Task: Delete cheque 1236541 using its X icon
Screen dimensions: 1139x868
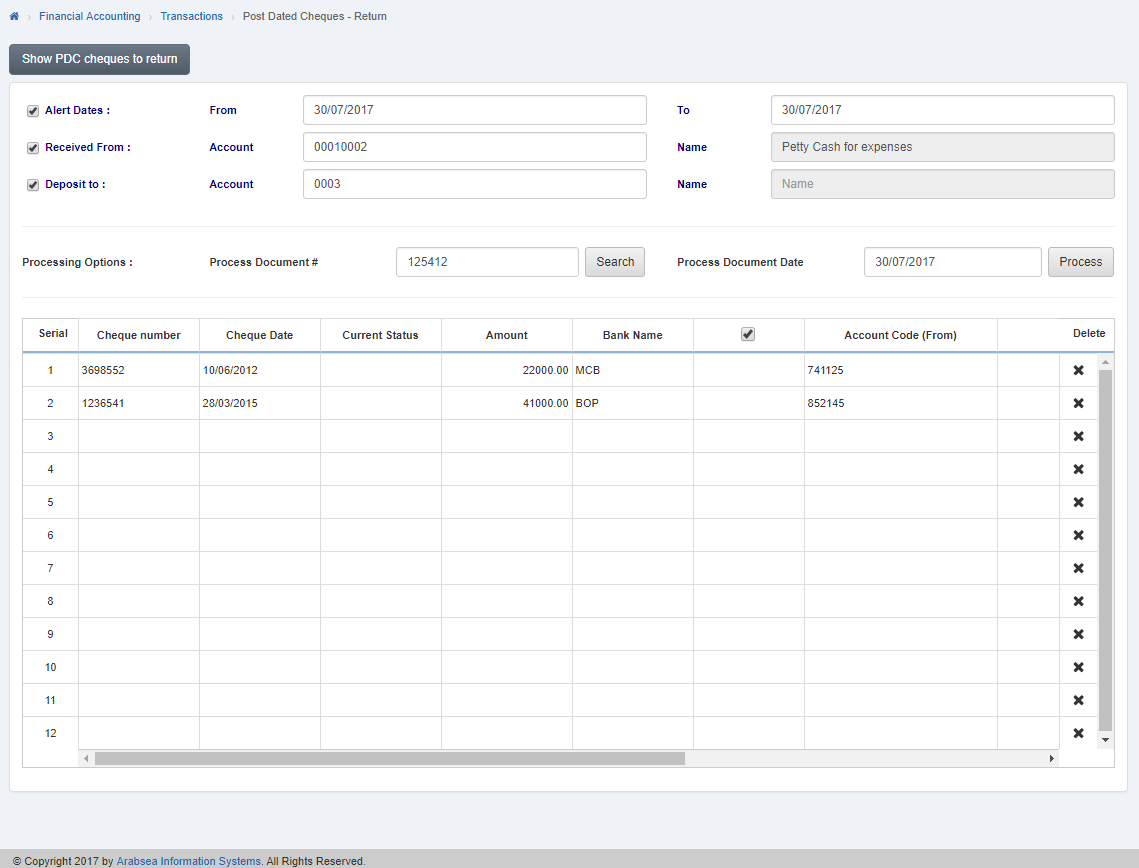Action: (1078, 402)
